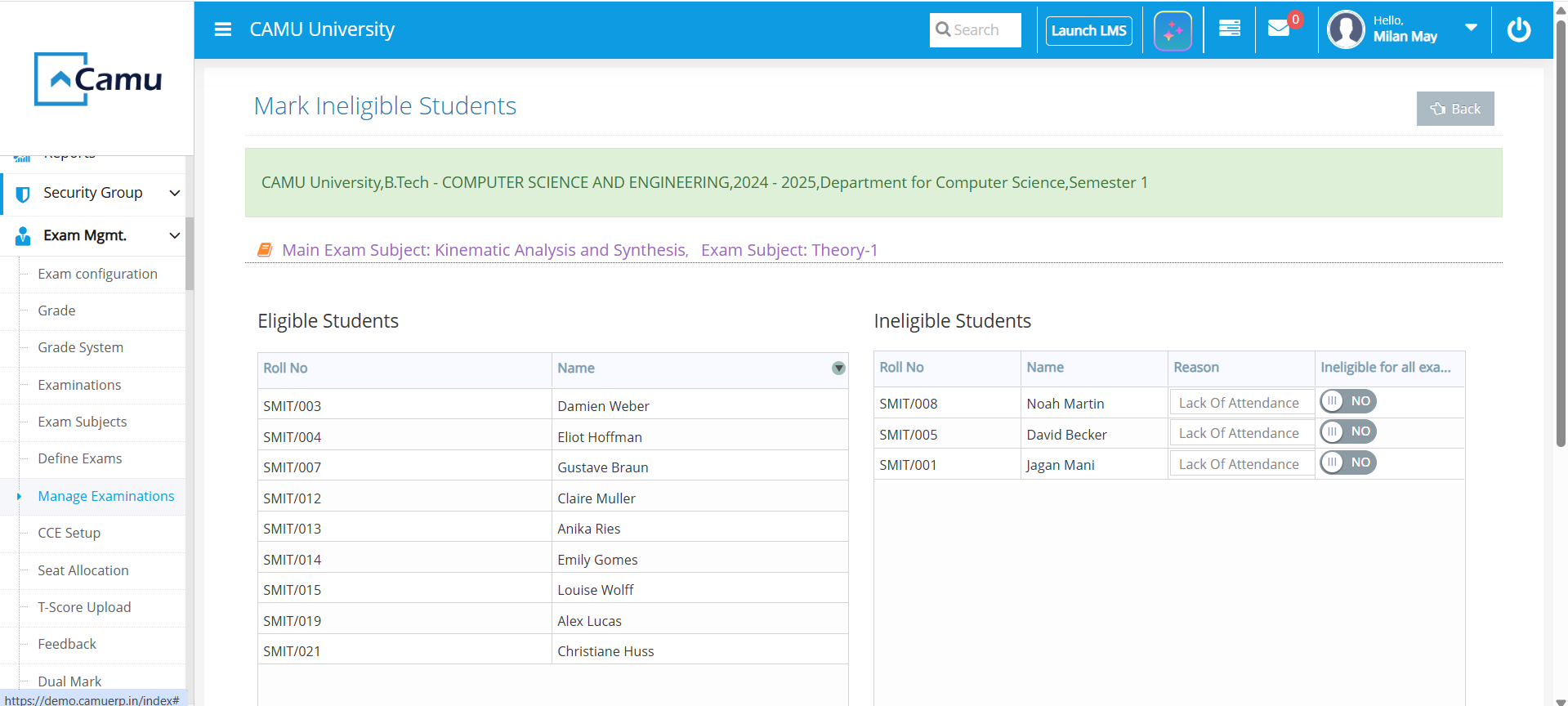Toggle ineligible for all exams for Jagan Mani
The width and height of the screenshot is (1568, 706).
point(1347,462)
